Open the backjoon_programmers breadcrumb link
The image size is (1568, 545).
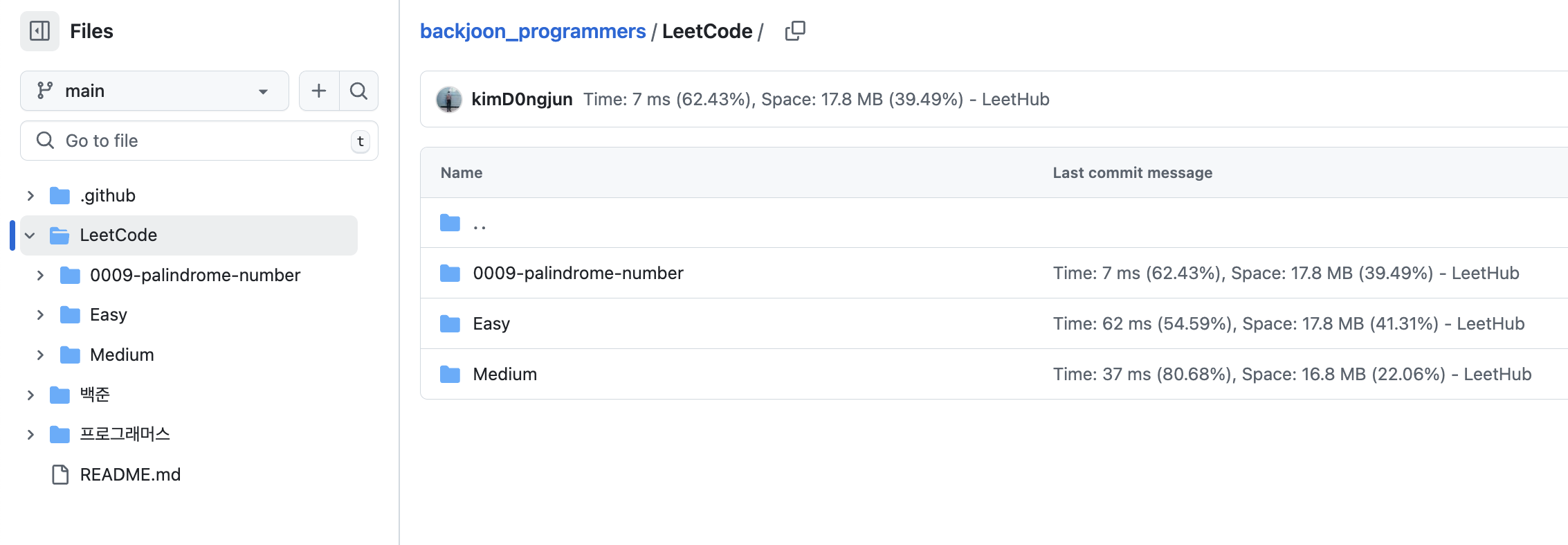tap(533, 31)
